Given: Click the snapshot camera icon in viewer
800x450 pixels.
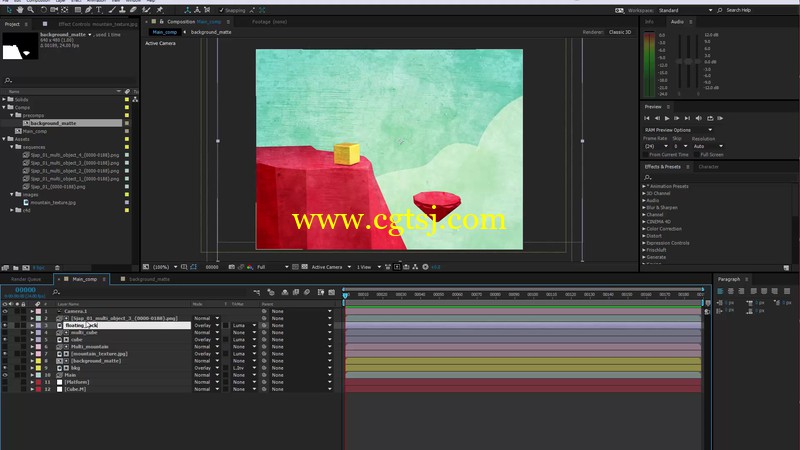Looking at the screenshot, I should (x=232, y=266).
